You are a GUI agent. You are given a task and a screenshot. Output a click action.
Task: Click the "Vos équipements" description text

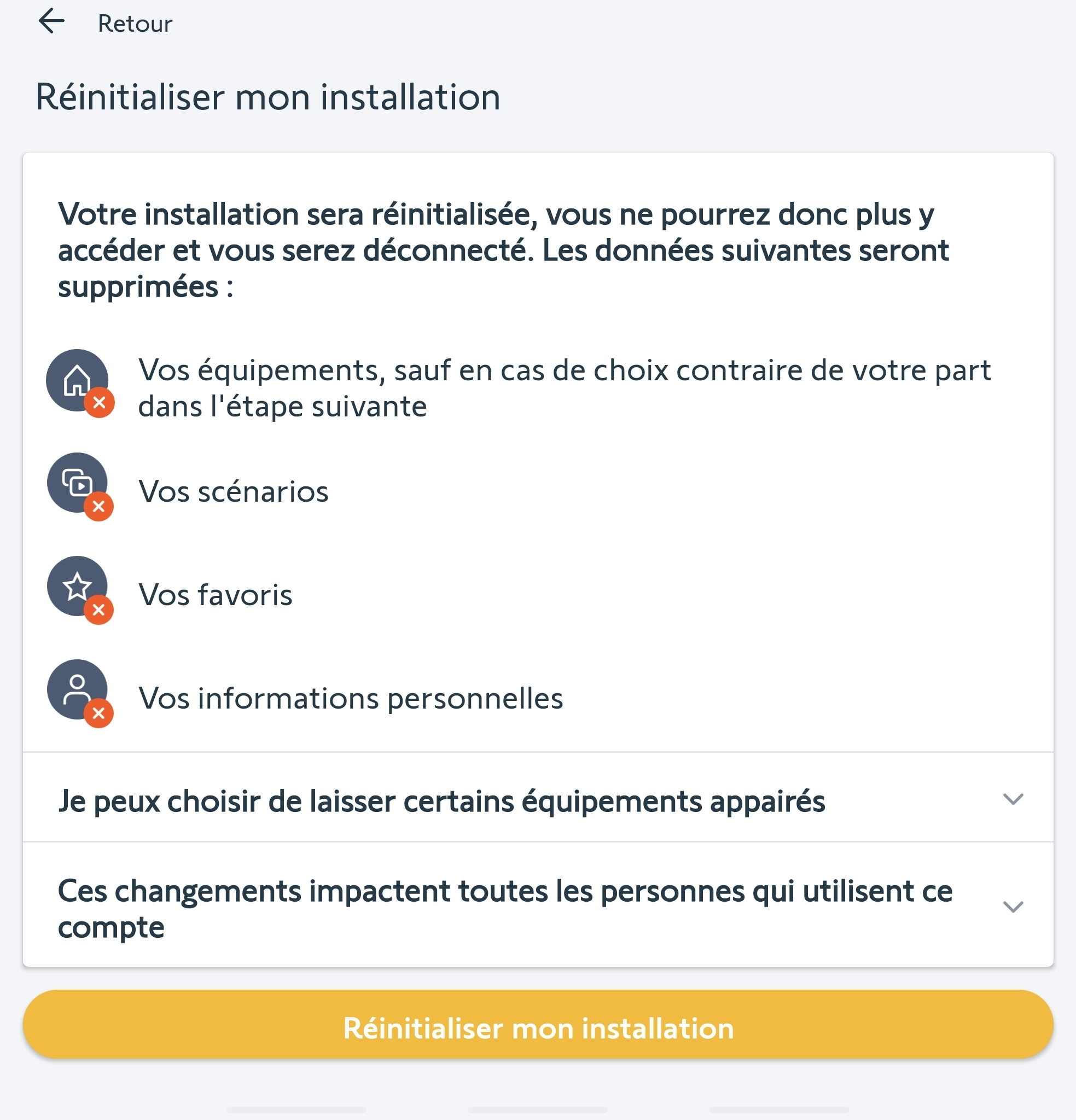pos(564,388)
